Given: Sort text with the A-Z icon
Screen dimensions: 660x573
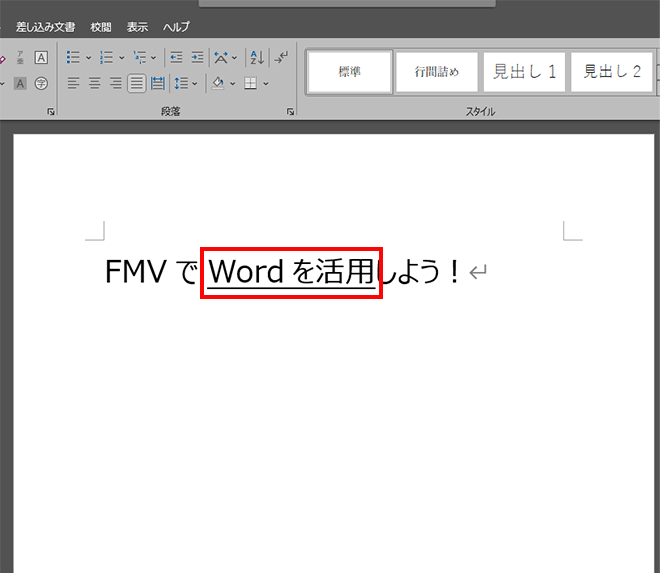Looking at the screenshot, I should pos(257,57).
